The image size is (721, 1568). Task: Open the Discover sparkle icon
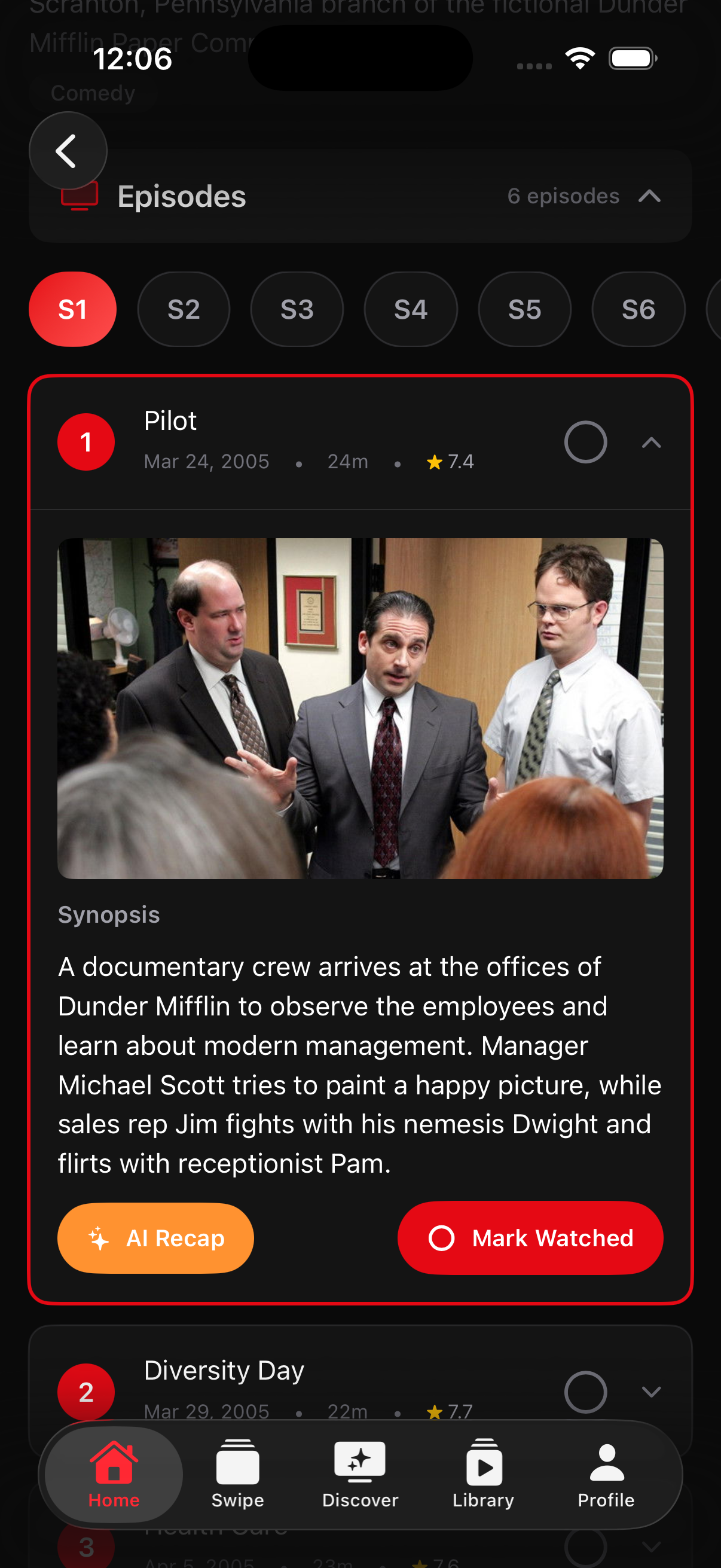[x=360, y=1461]
